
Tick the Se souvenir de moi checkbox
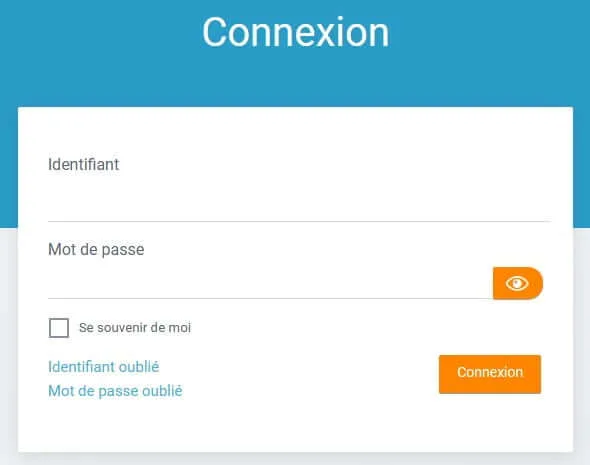[59, 328]
